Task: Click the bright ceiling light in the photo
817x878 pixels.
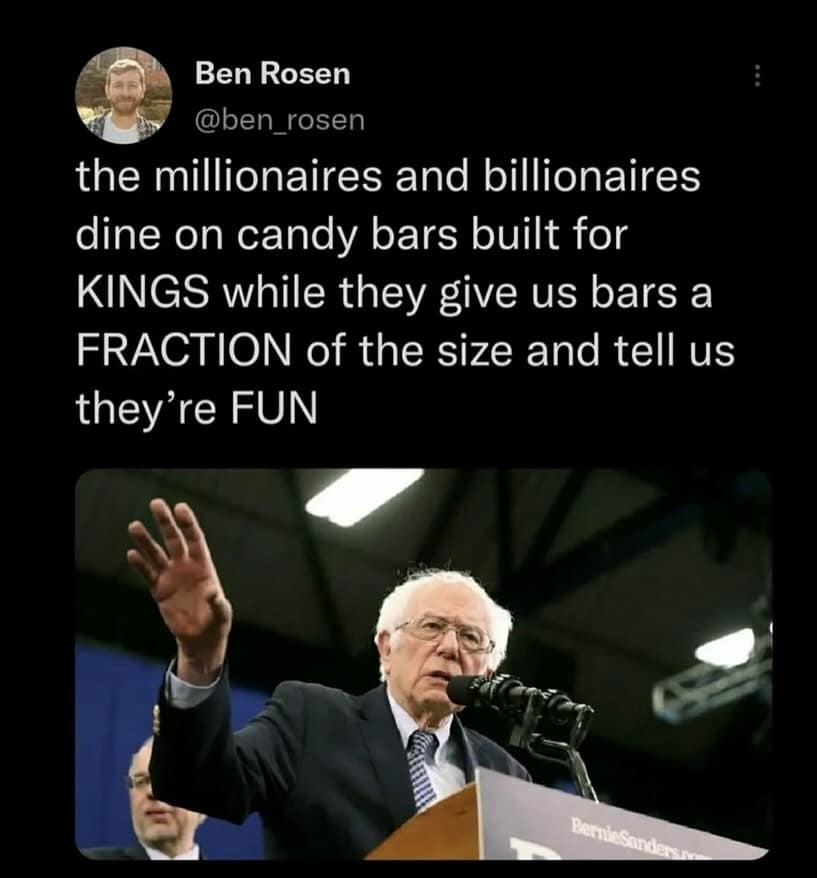Action: pyautogui.click(x=362, y=495)
